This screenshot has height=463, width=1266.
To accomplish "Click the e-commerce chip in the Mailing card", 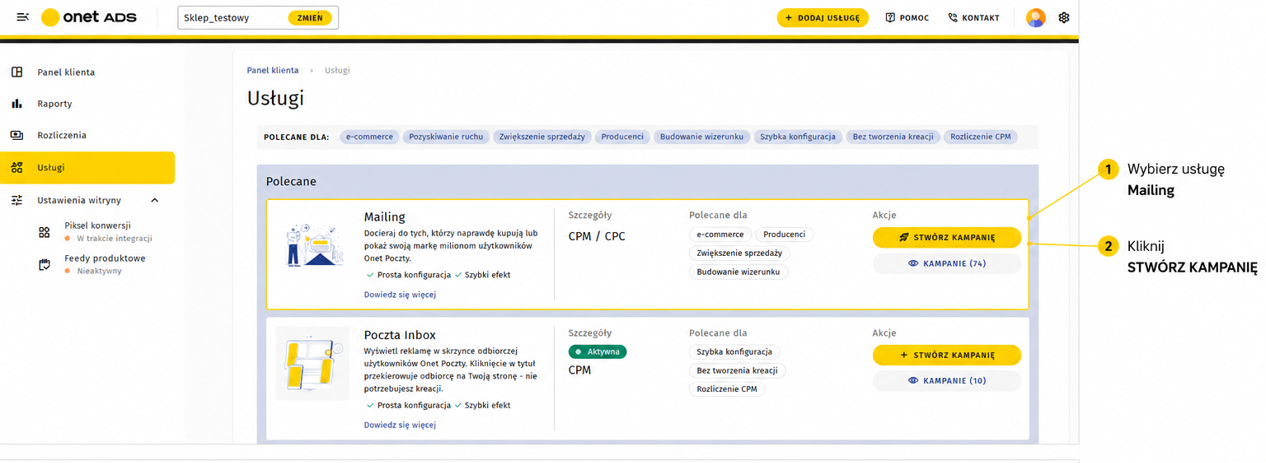I will (720, 234).
